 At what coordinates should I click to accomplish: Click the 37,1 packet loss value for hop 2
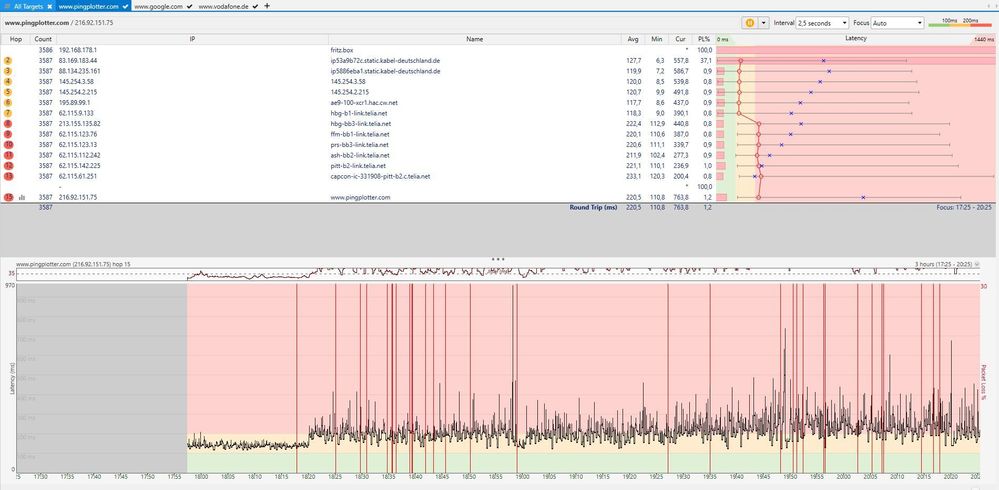705,61
